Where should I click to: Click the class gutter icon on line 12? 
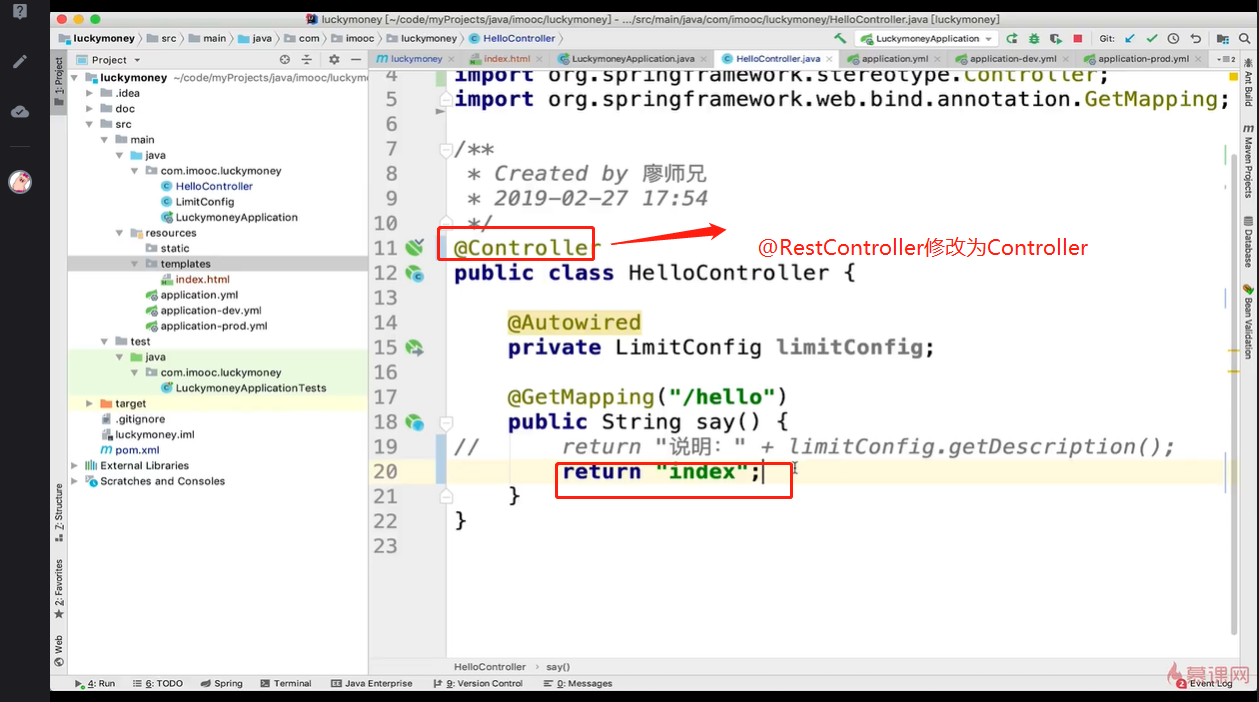[x=414, y=273]
